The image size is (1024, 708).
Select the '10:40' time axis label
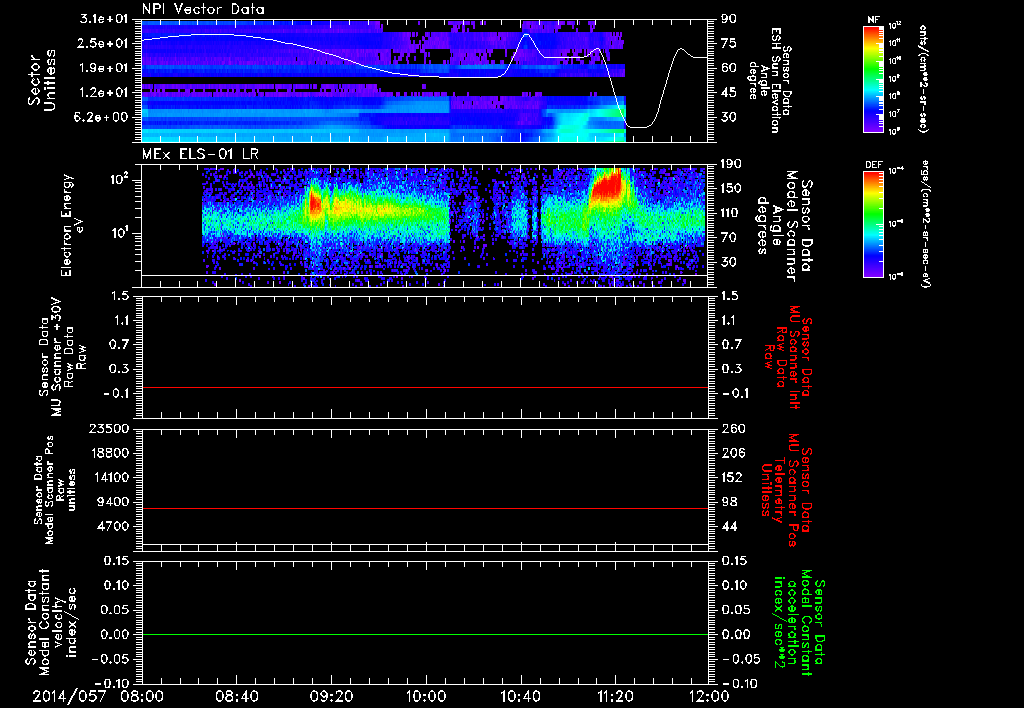(x=520, y=696)
